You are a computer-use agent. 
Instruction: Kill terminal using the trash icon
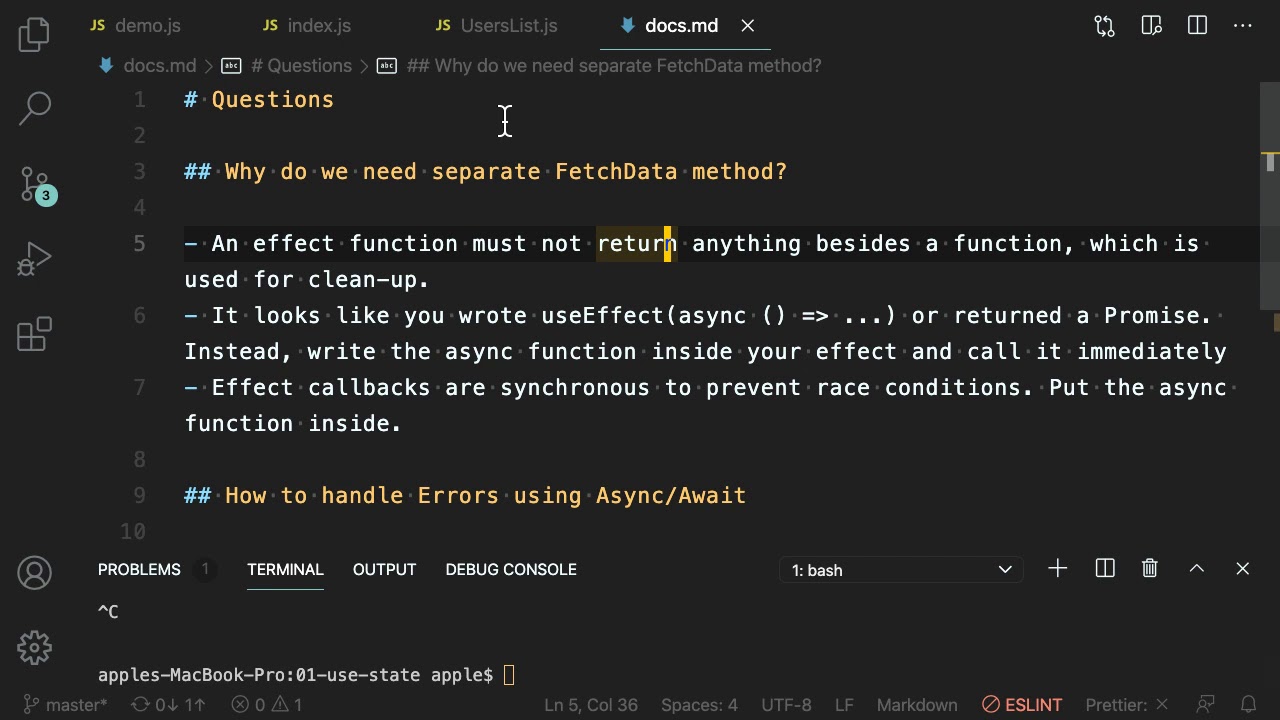click(1150, 569)
